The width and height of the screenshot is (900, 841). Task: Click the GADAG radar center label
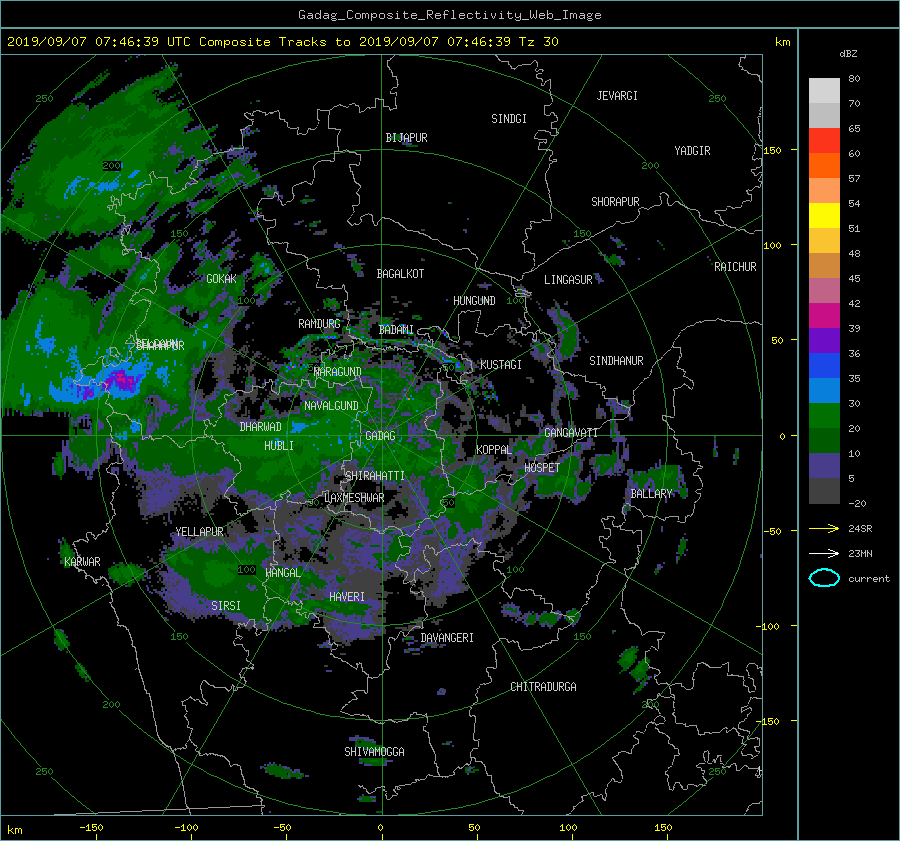tap(380, 436)
